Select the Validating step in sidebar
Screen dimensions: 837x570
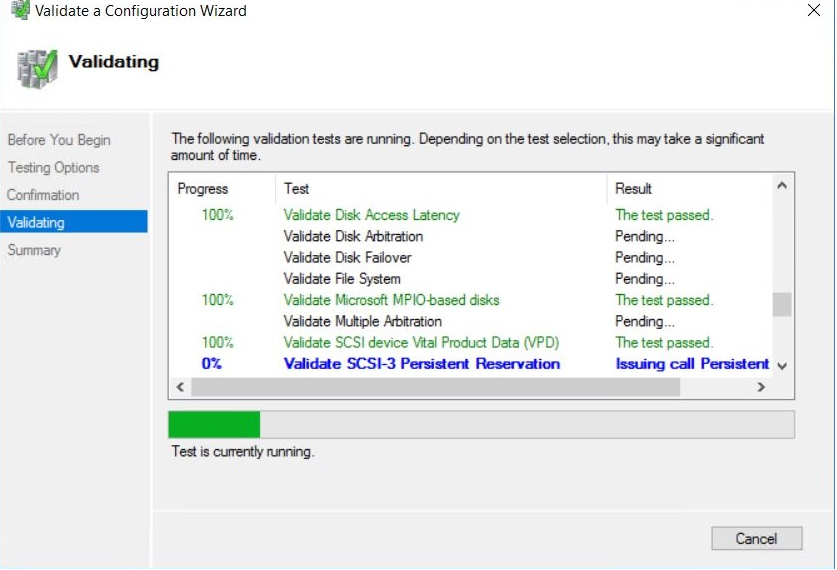[x=36, y=222]
